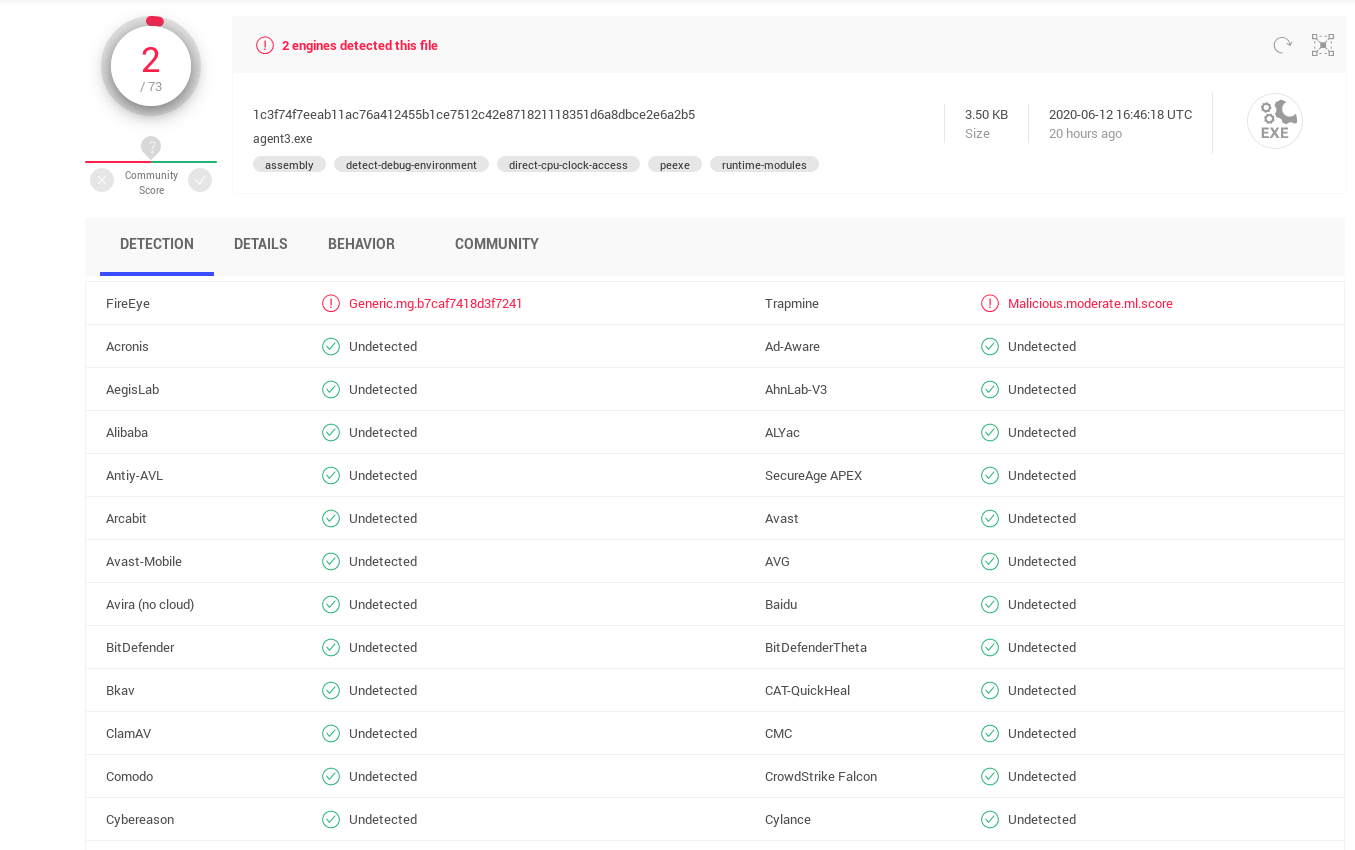Click the Cybereason engine name
The width and height of the screenshot is (1355, 850).
(140, 819)
